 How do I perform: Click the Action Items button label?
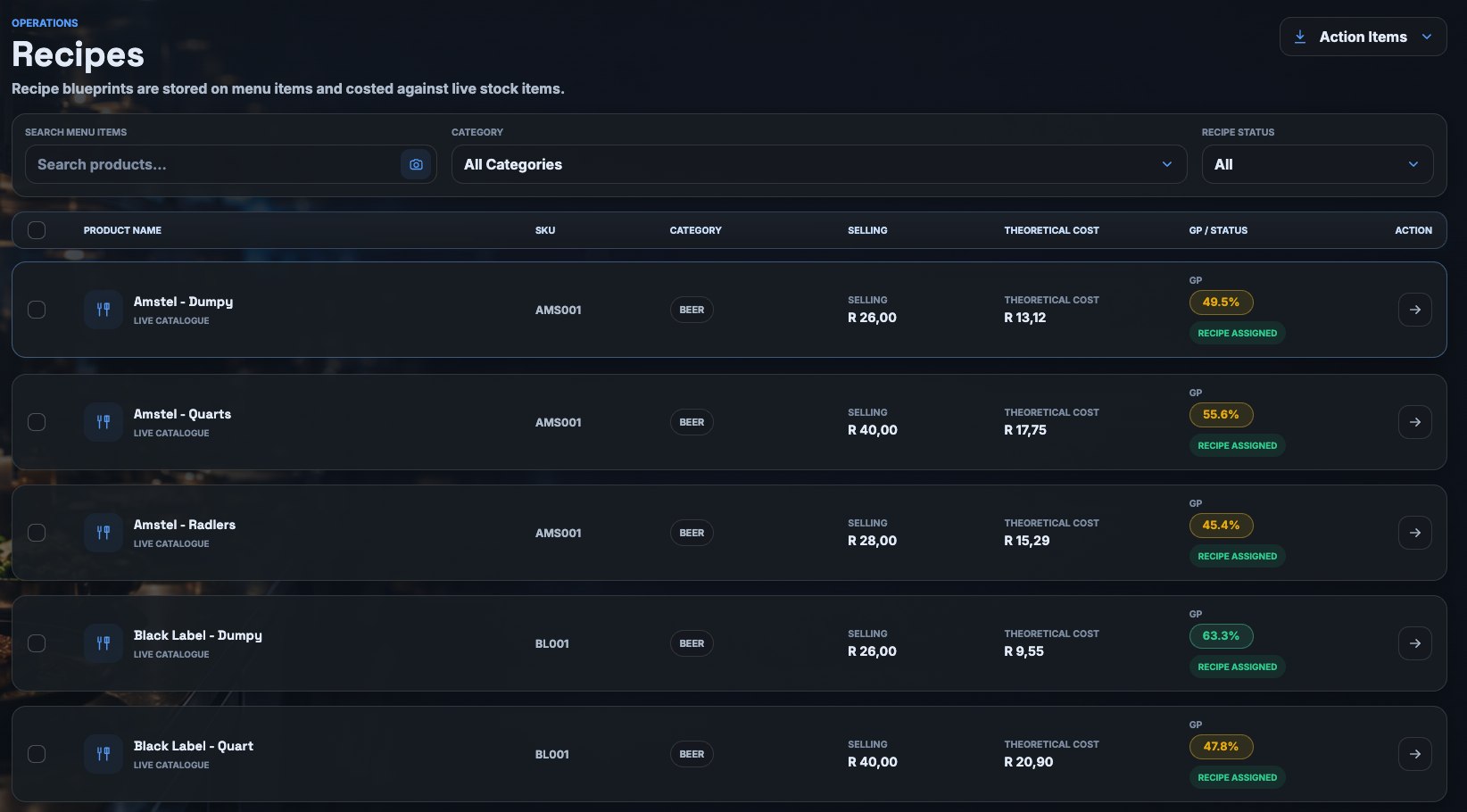1363,37
